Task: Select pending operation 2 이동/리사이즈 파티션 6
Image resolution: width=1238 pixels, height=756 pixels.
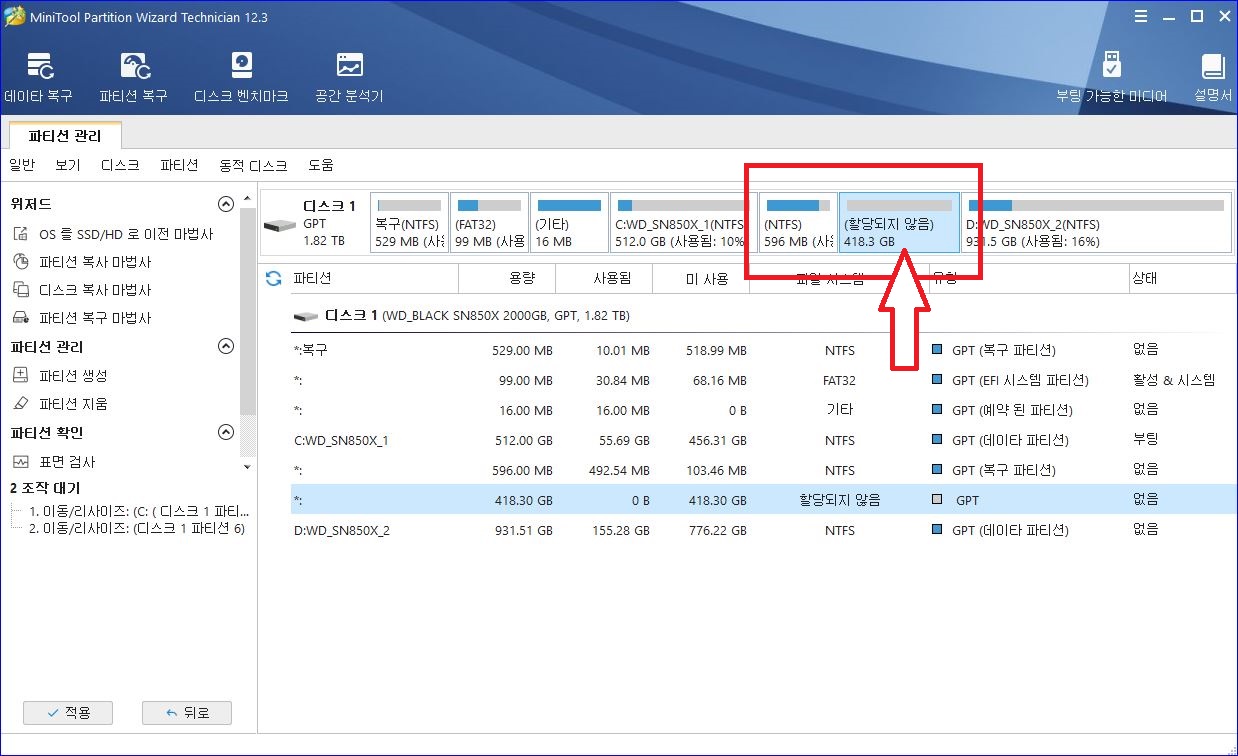Action: [136, 529]
